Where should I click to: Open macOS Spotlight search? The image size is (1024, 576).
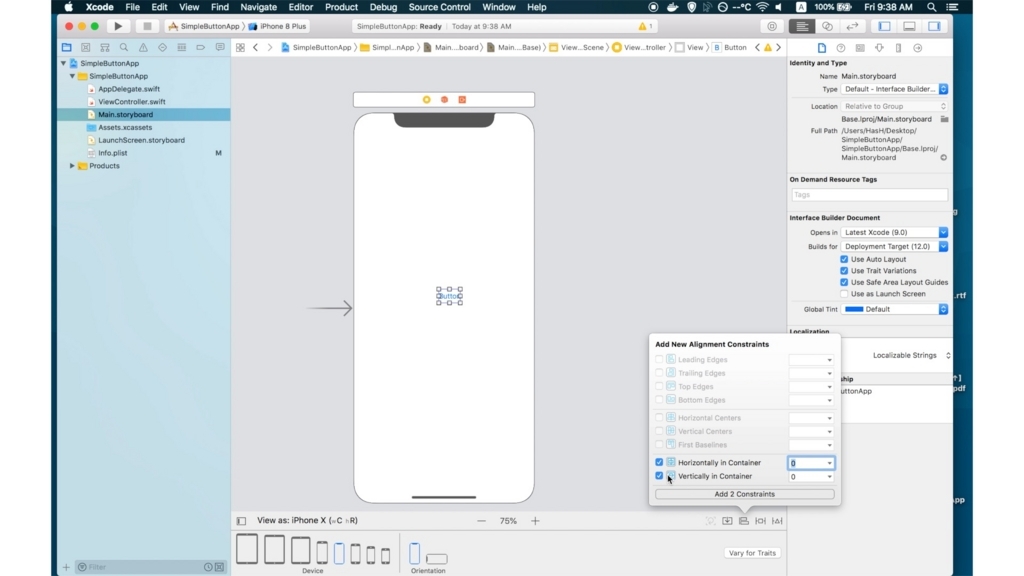tap(931, 7)
